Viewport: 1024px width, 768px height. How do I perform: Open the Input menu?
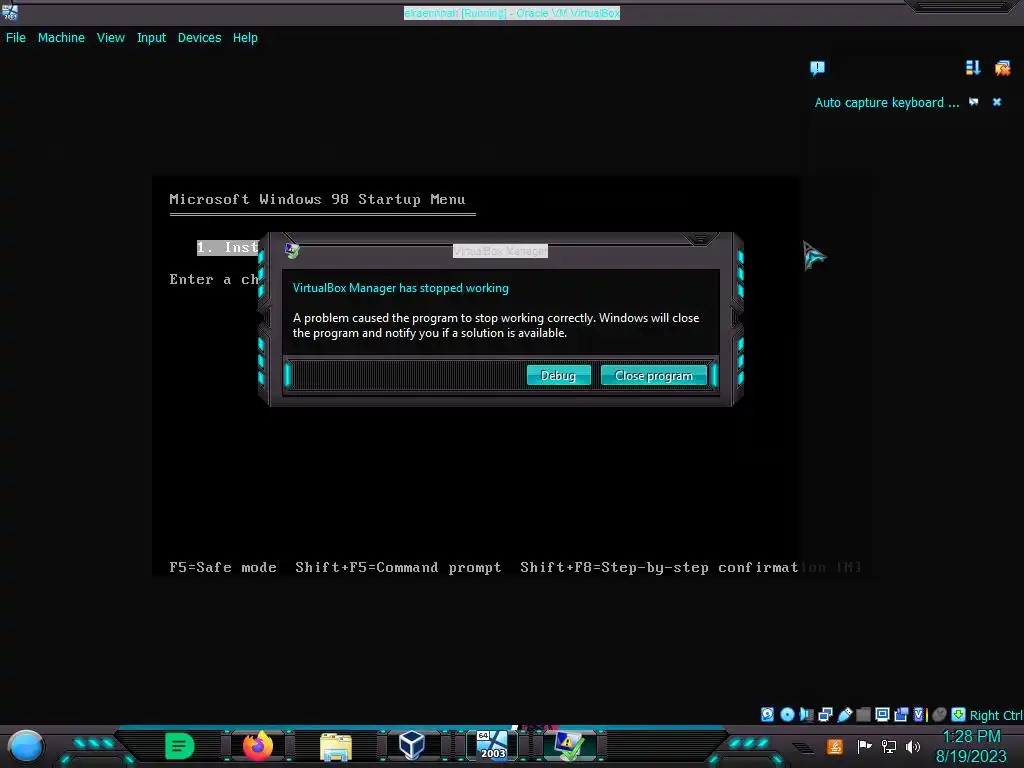point(151,38)
